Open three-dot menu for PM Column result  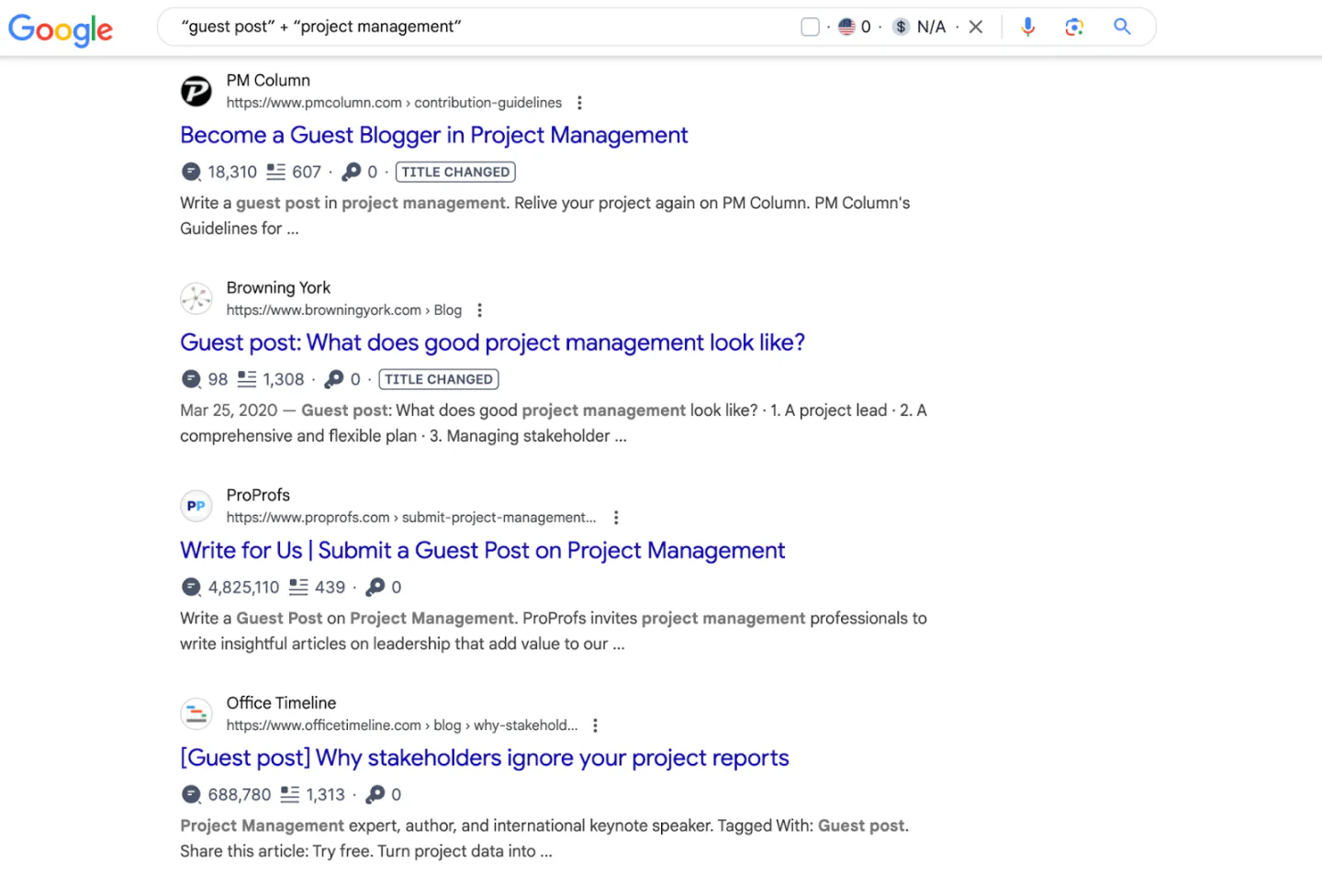pyautogui.click(x=579, y=103)
